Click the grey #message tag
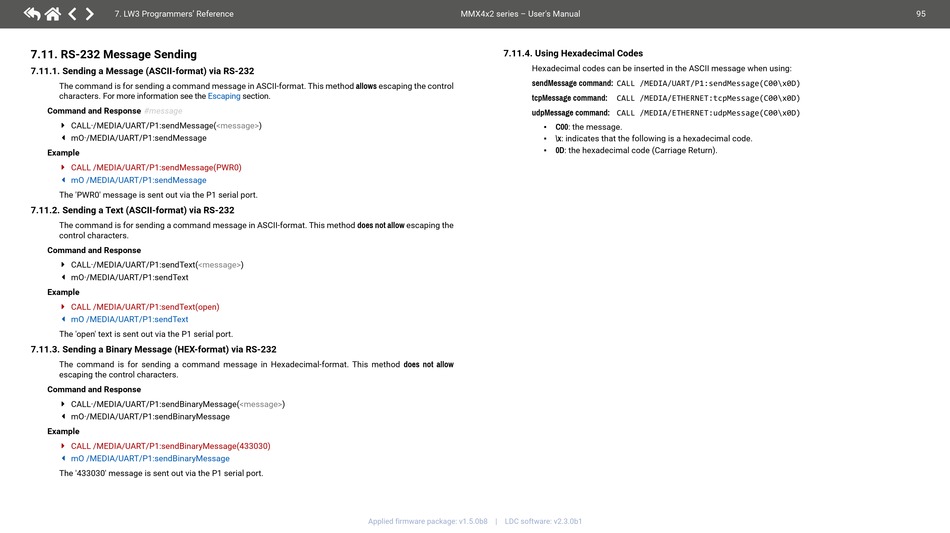950x533 pixels. (x=163, y=111)
